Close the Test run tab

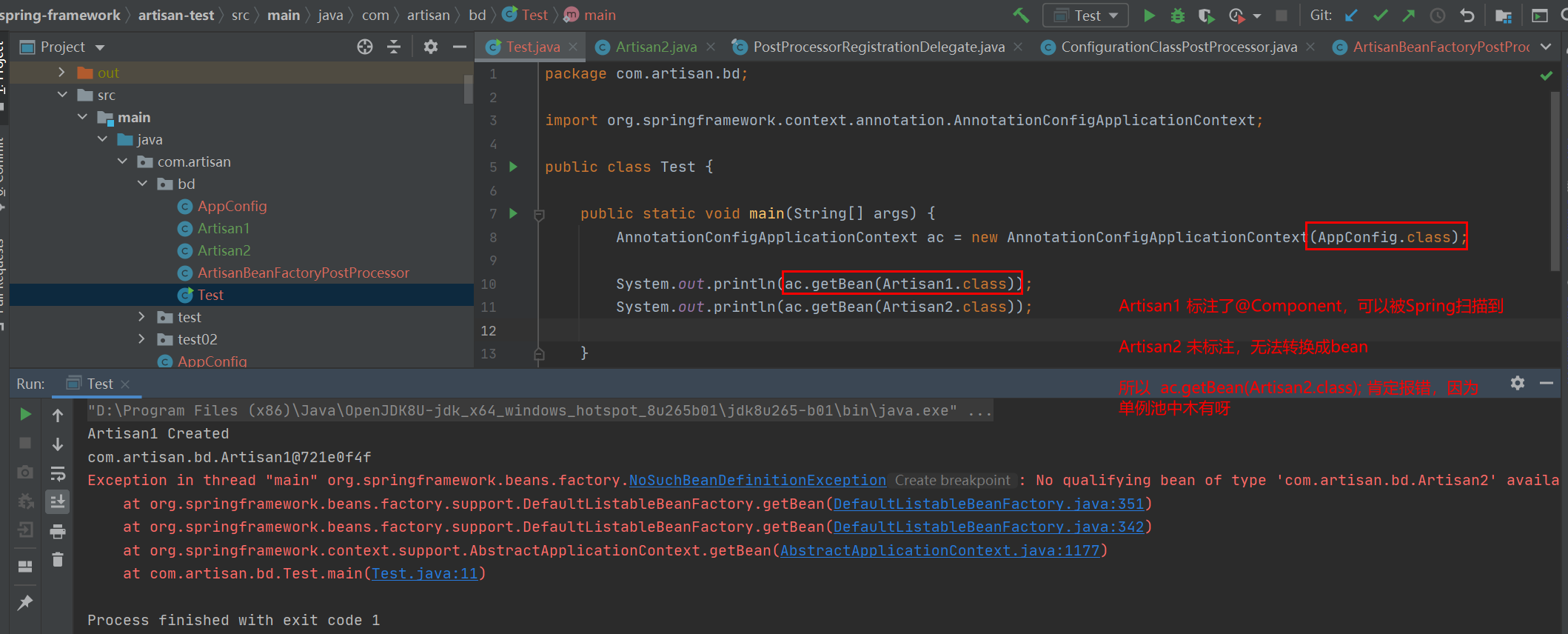click(x=125, y=384)
